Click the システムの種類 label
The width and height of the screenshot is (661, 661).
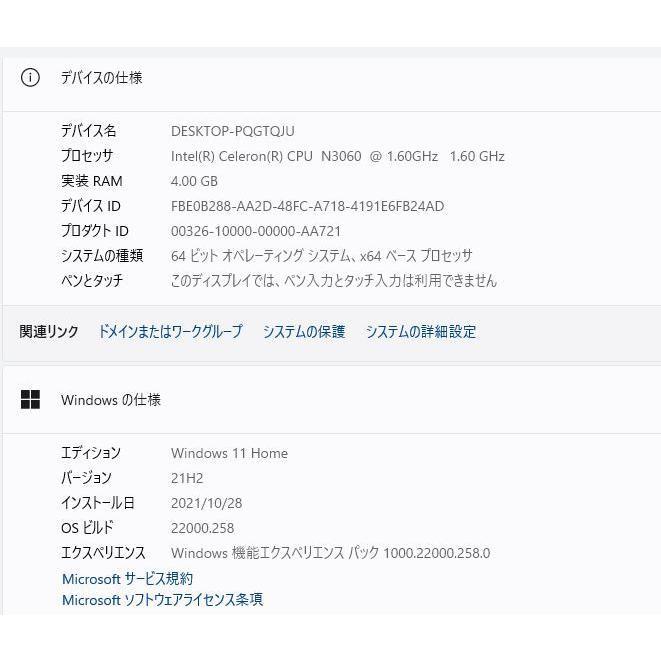tap(102, 255)
